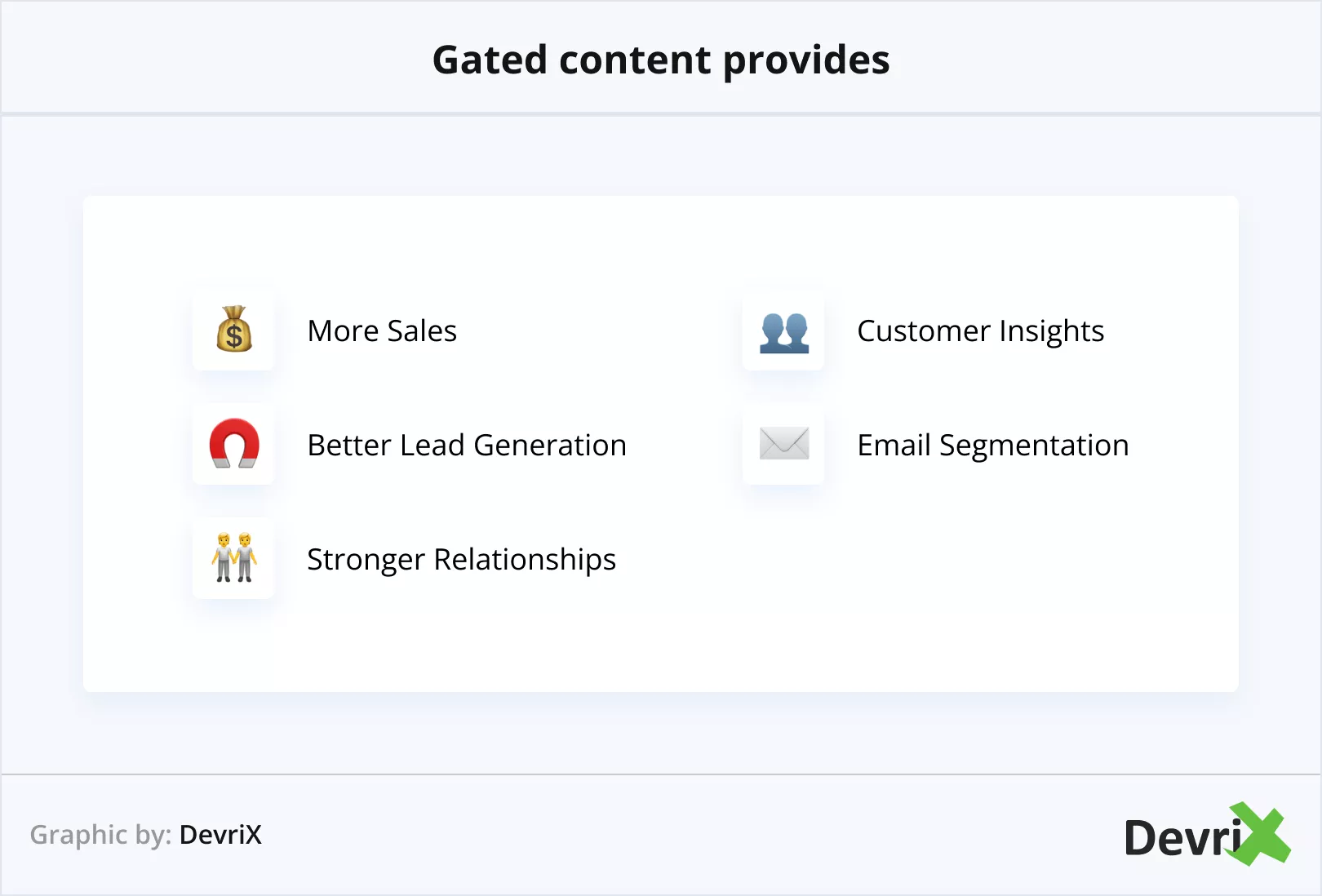Click the two people holding hands icon
The height and width of the screenshot is (896, 1322).
[234, 558]
